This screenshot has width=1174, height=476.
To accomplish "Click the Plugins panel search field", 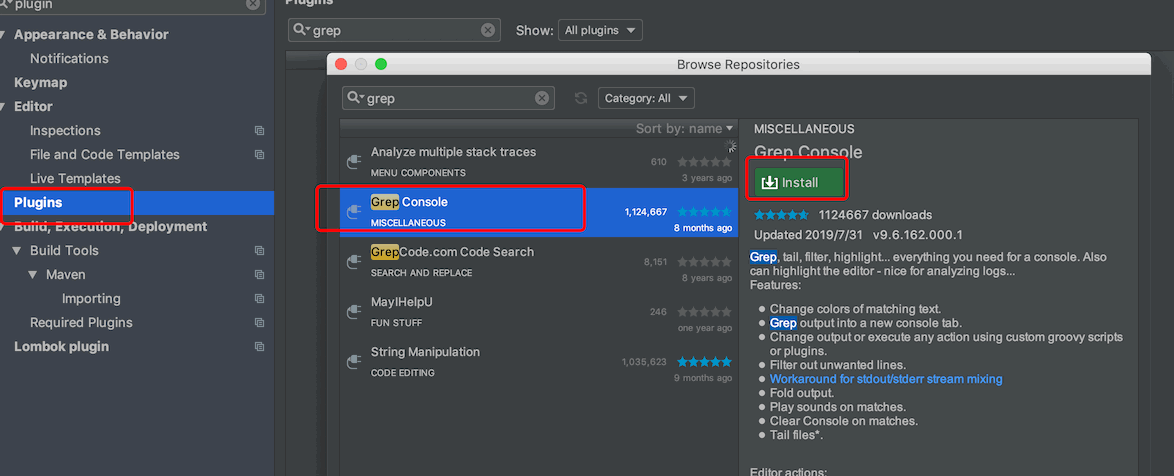I will pyautogui.click(x=395, y=30).
